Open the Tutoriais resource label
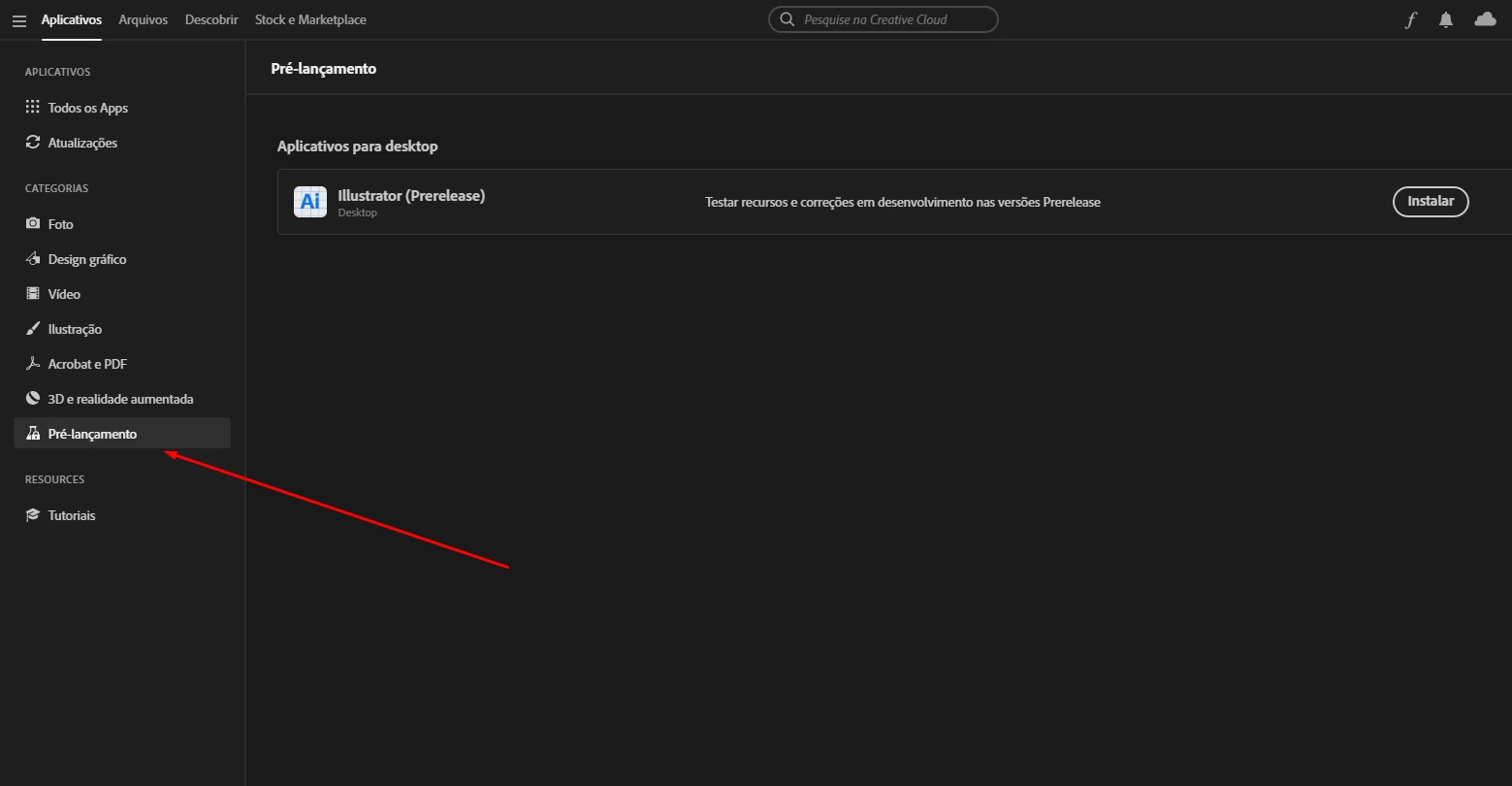Viewport: 1512px width, 786px height. coord(72,515)
